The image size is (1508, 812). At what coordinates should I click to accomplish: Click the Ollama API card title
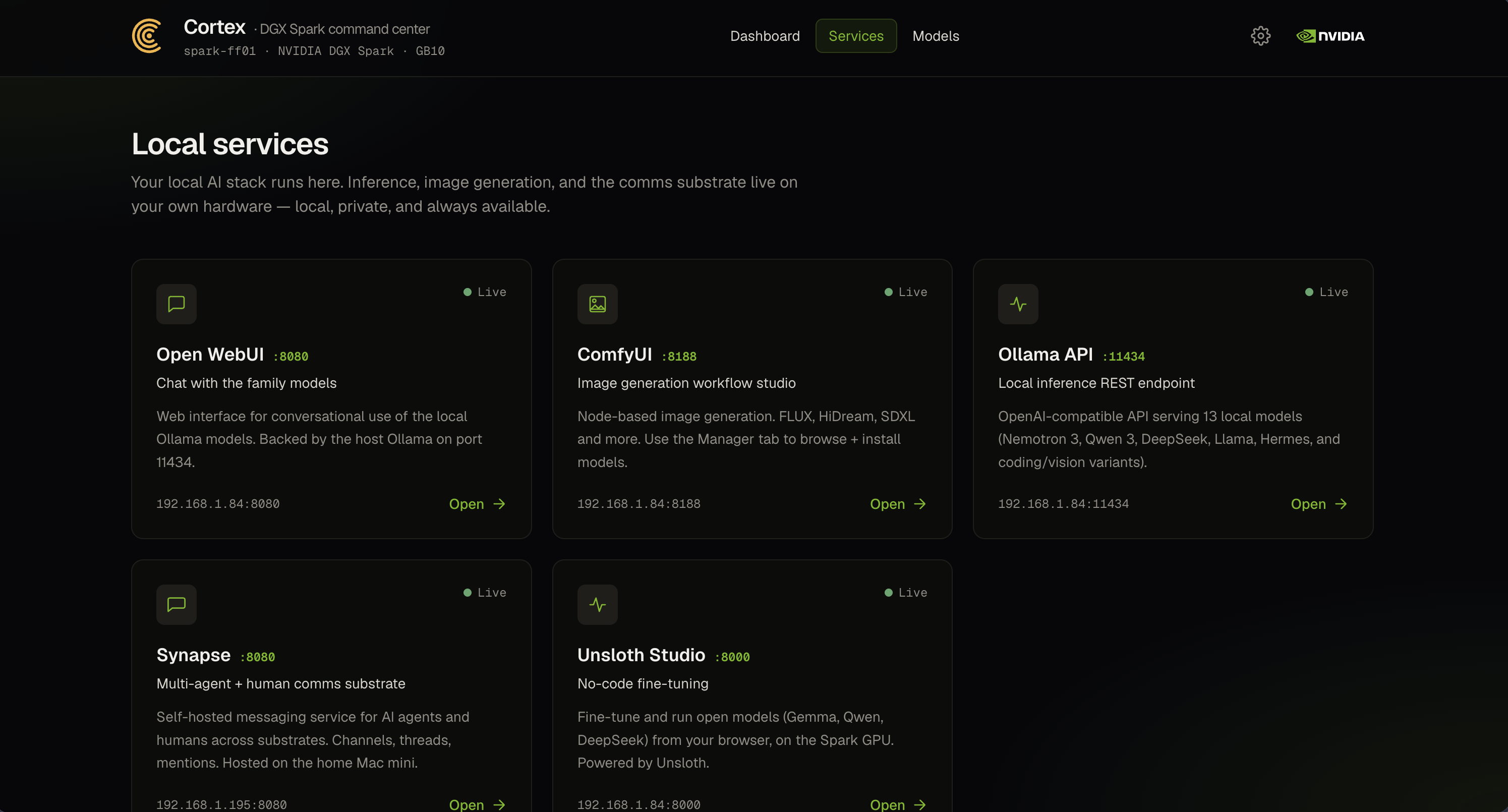point(1046,354)
